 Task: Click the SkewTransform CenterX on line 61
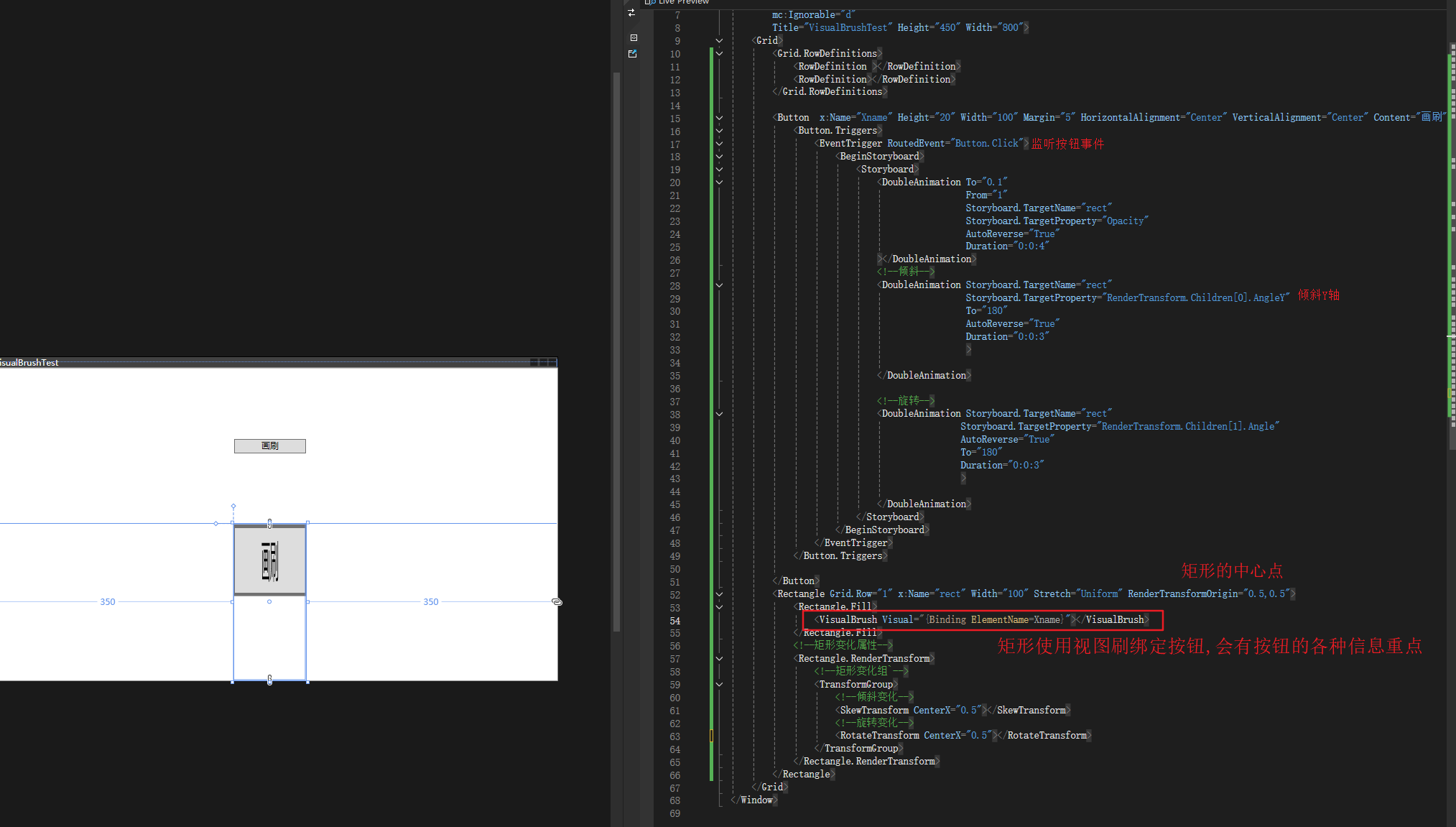click(x=947, y=710)
